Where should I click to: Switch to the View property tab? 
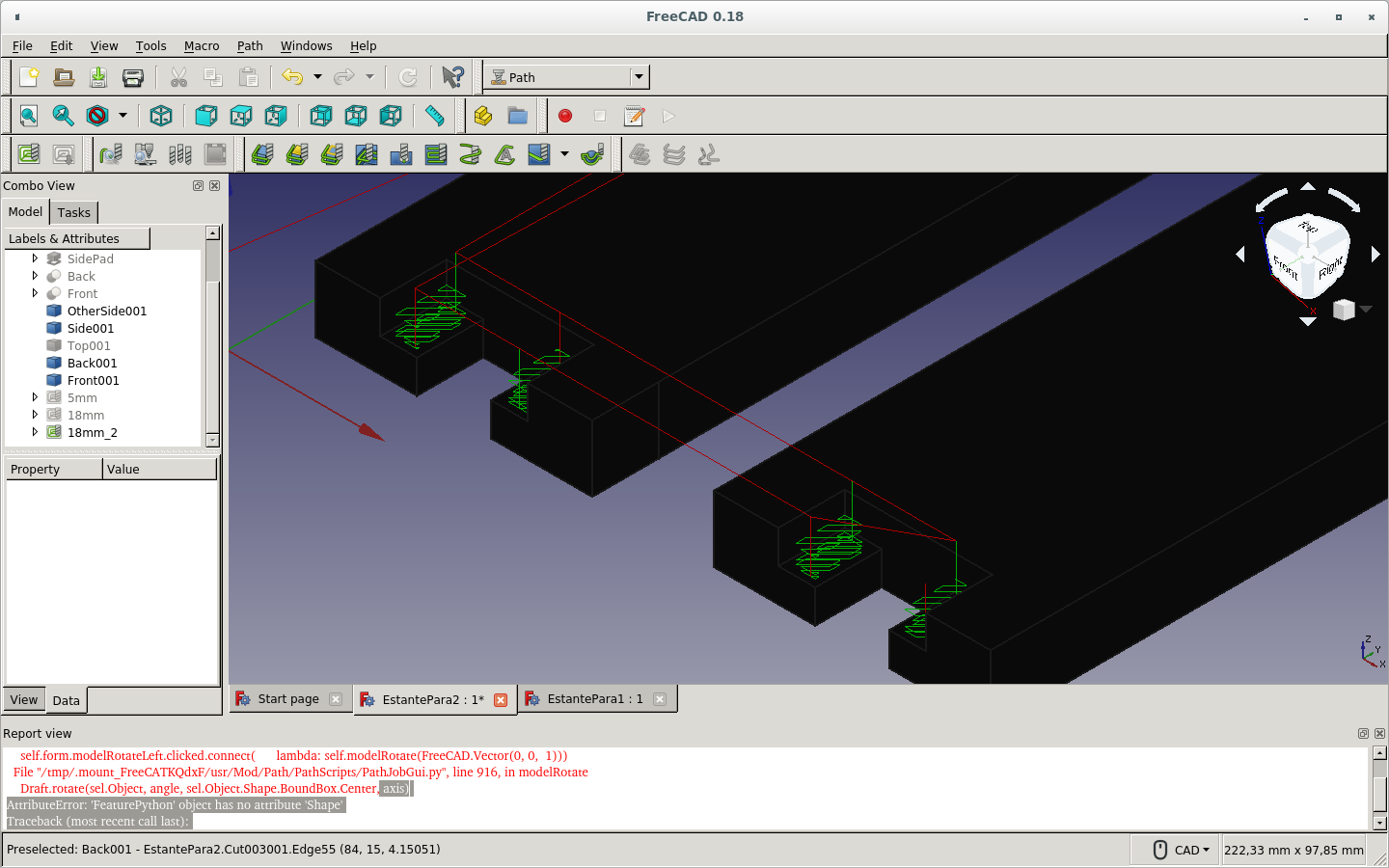point(24,700)
